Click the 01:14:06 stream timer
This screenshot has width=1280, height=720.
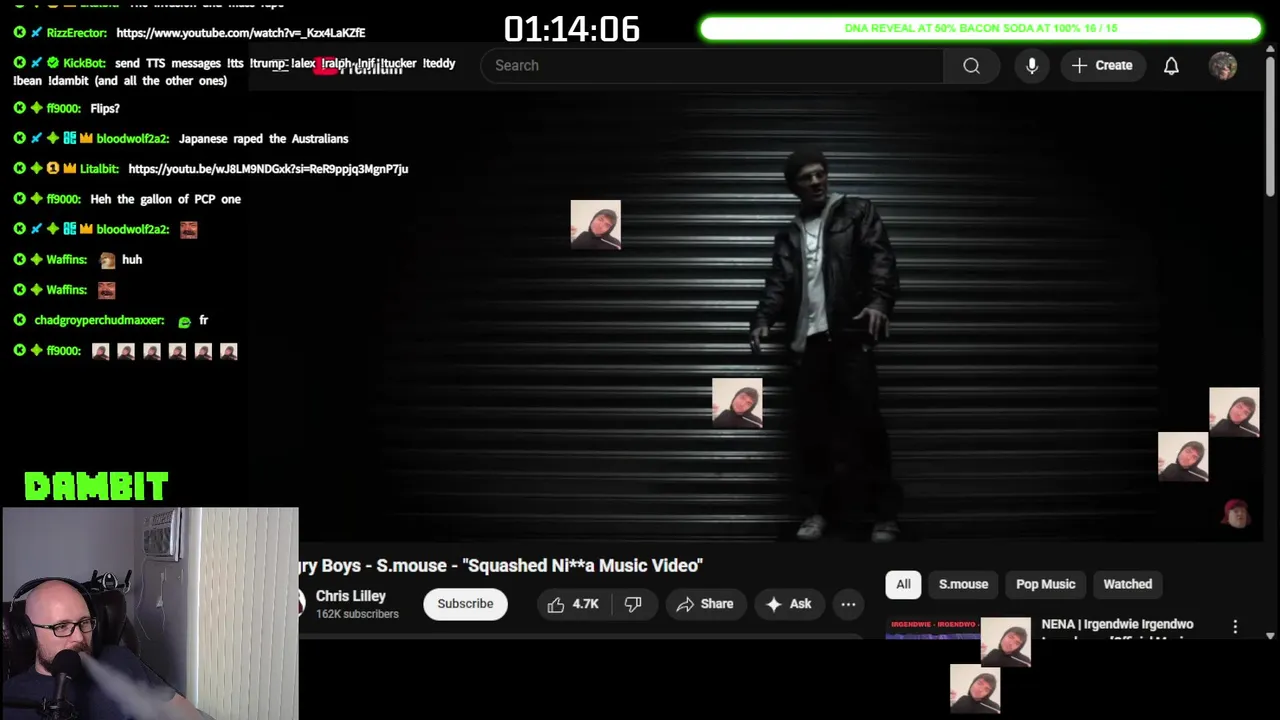pyautogui.click(x=572, y=29)
